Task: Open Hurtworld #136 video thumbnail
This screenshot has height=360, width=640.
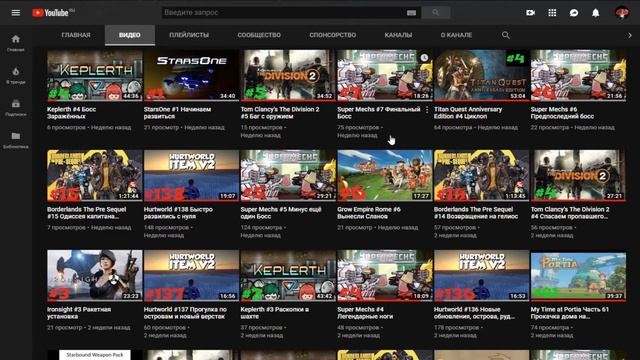Action: [x=482, y=276]
